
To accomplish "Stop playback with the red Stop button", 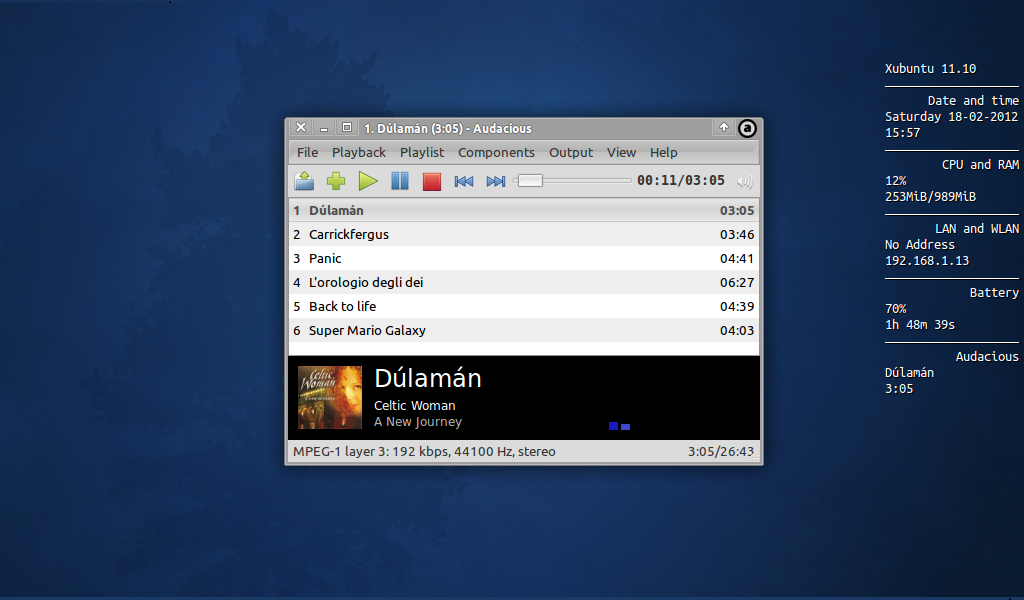I will [432, 181].
